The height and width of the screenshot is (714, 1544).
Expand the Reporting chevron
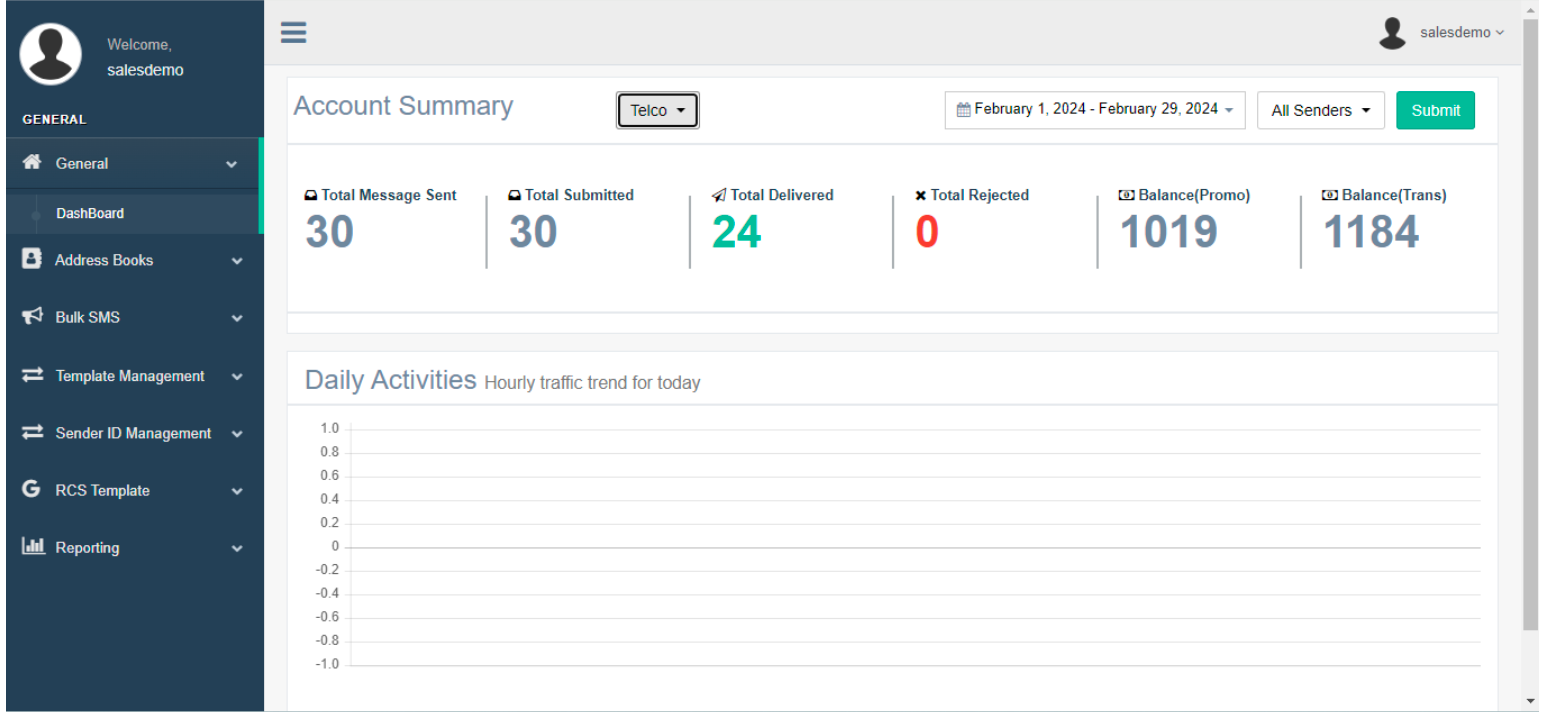pyautogui.click(x=237, y=548)
